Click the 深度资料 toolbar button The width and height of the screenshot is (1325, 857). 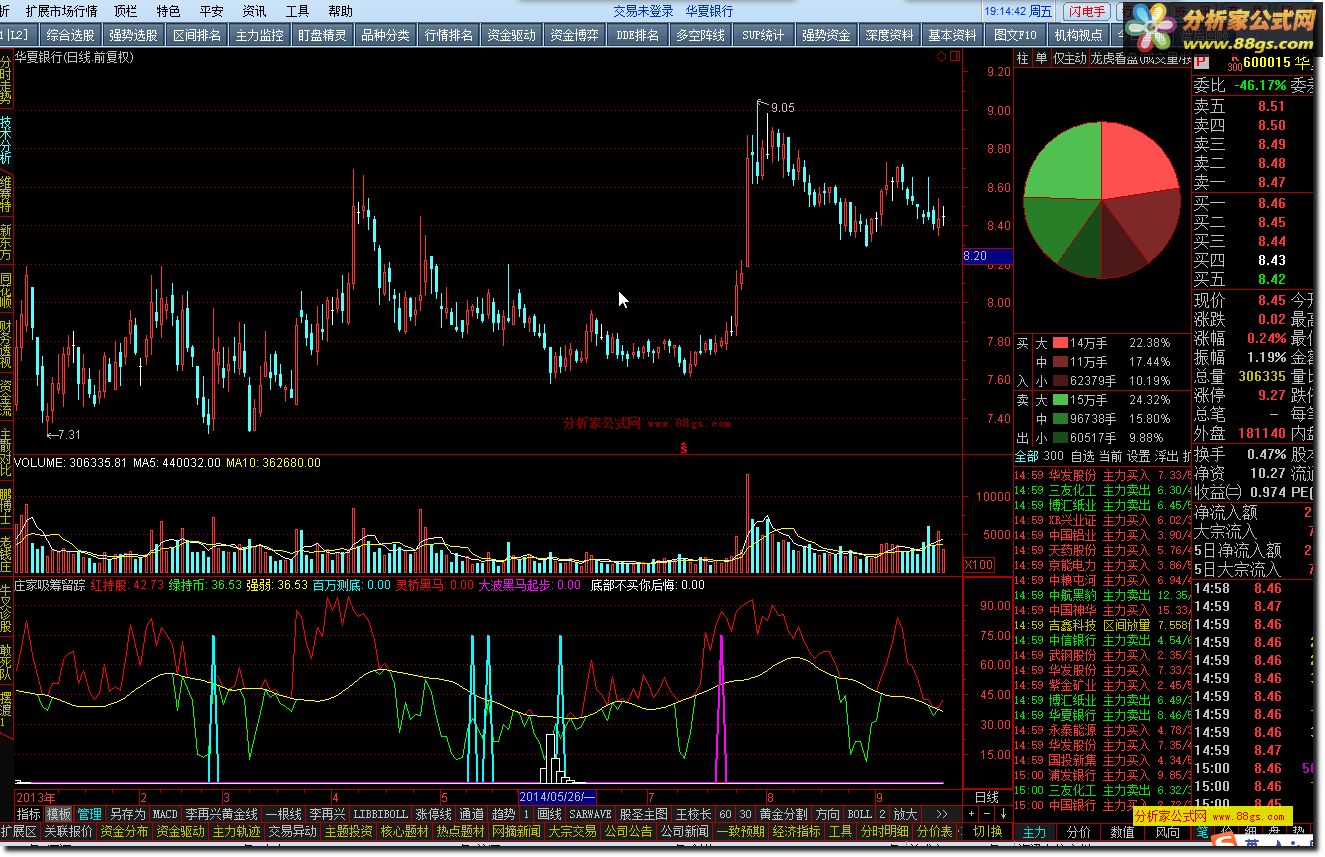[x=889, y=35]
